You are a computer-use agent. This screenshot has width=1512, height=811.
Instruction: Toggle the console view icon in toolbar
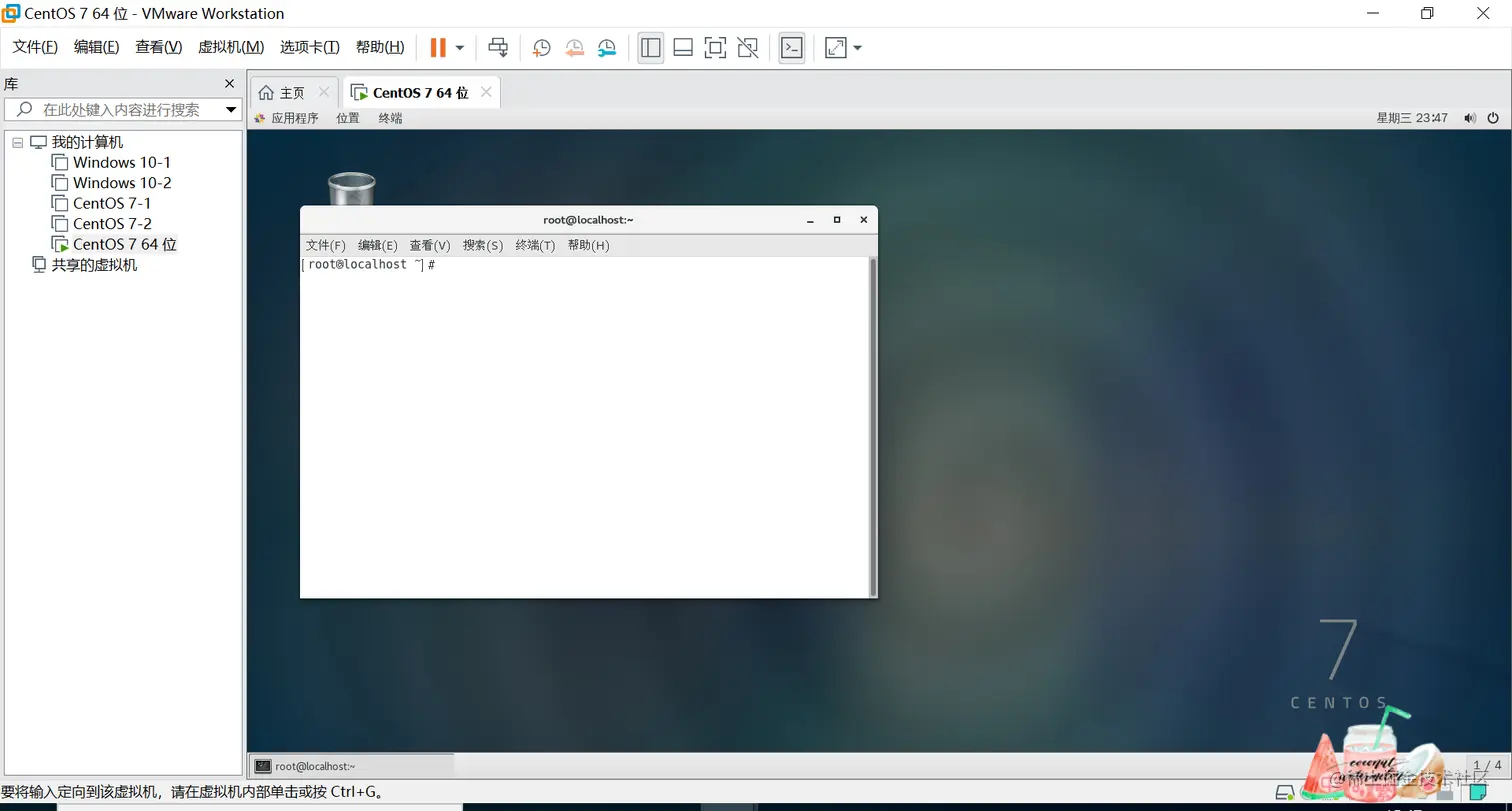click(x=792, y=47)
